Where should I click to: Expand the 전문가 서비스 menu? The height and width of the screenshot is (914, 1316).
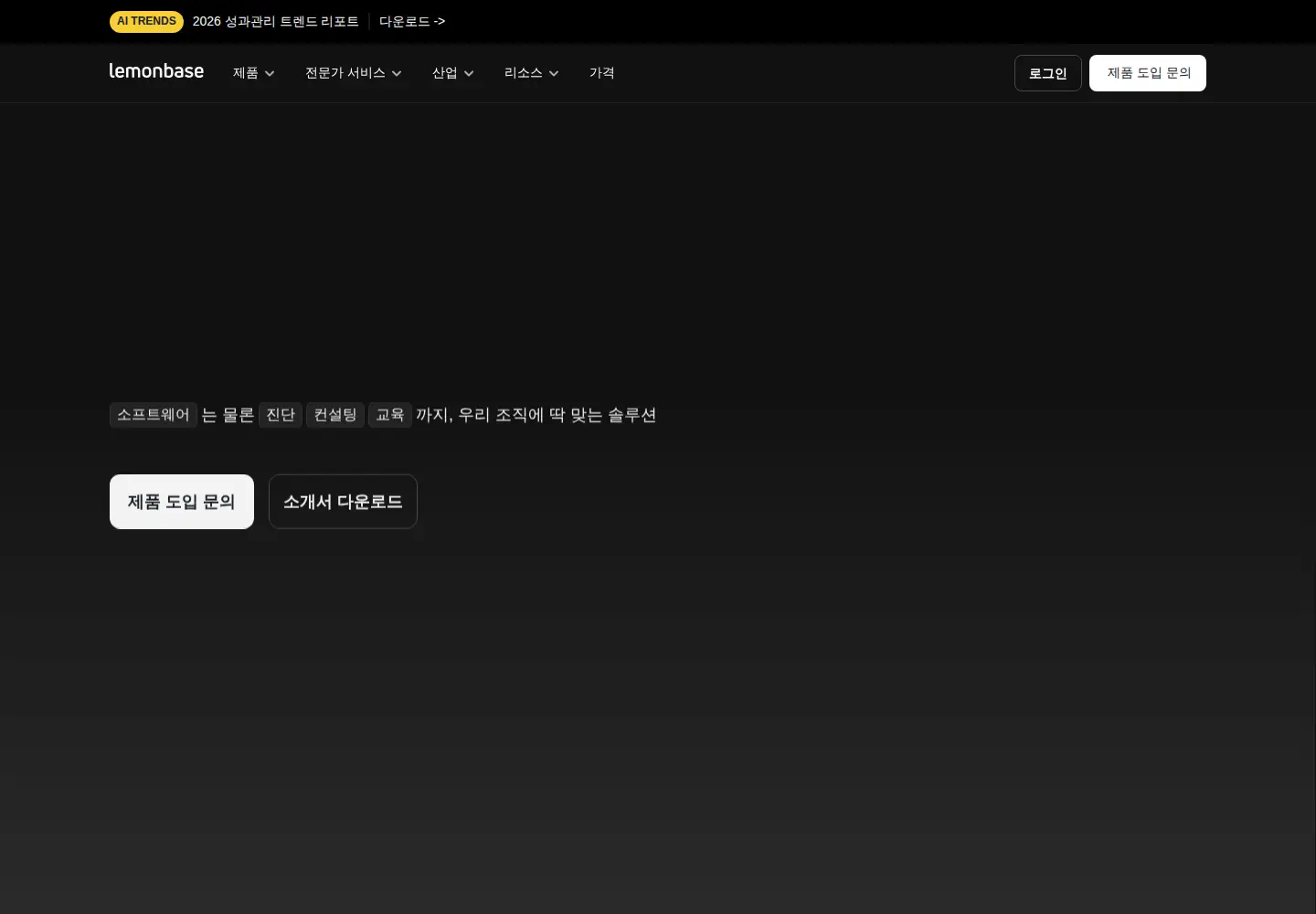click(x=354, y=73)
